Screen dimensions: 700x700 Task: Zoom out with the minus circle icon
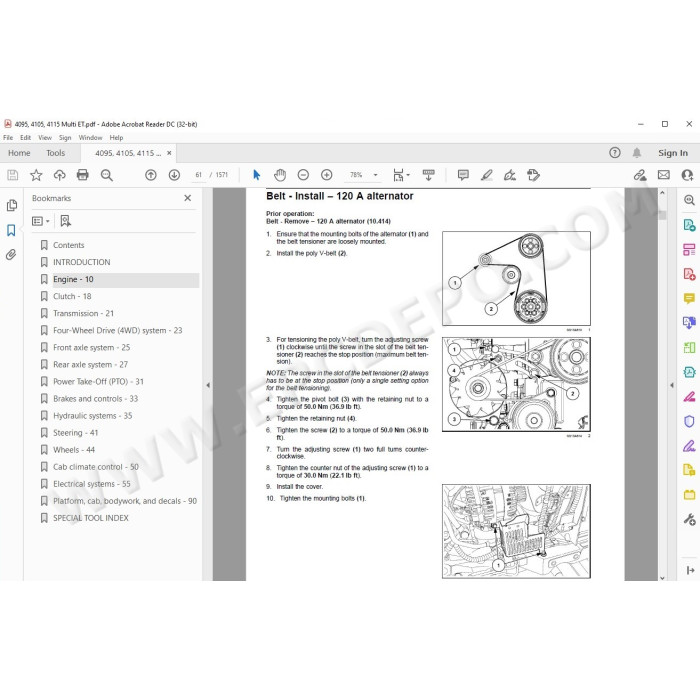coord(303,175)
